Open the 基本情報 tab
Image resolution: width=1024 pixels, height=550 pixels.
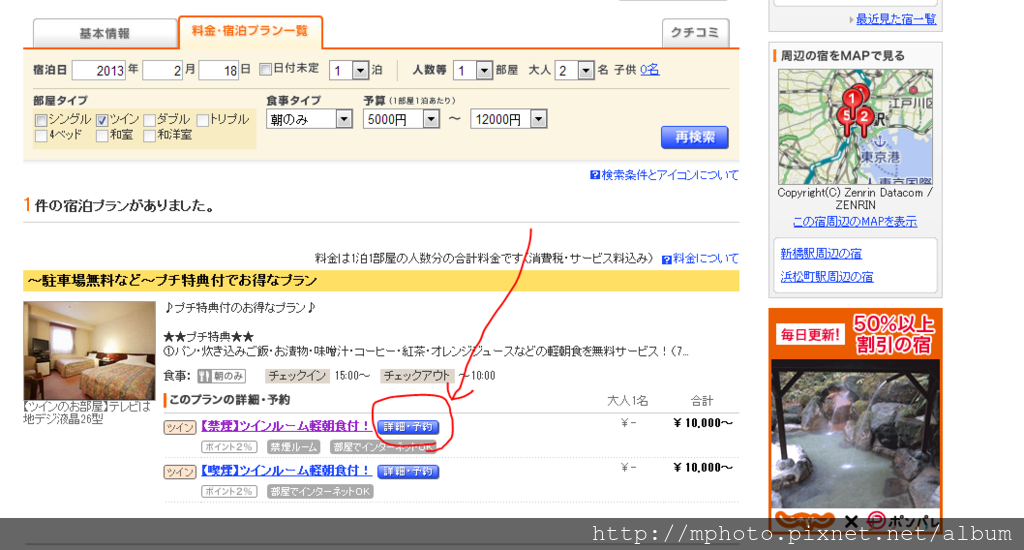coord(104,33)
